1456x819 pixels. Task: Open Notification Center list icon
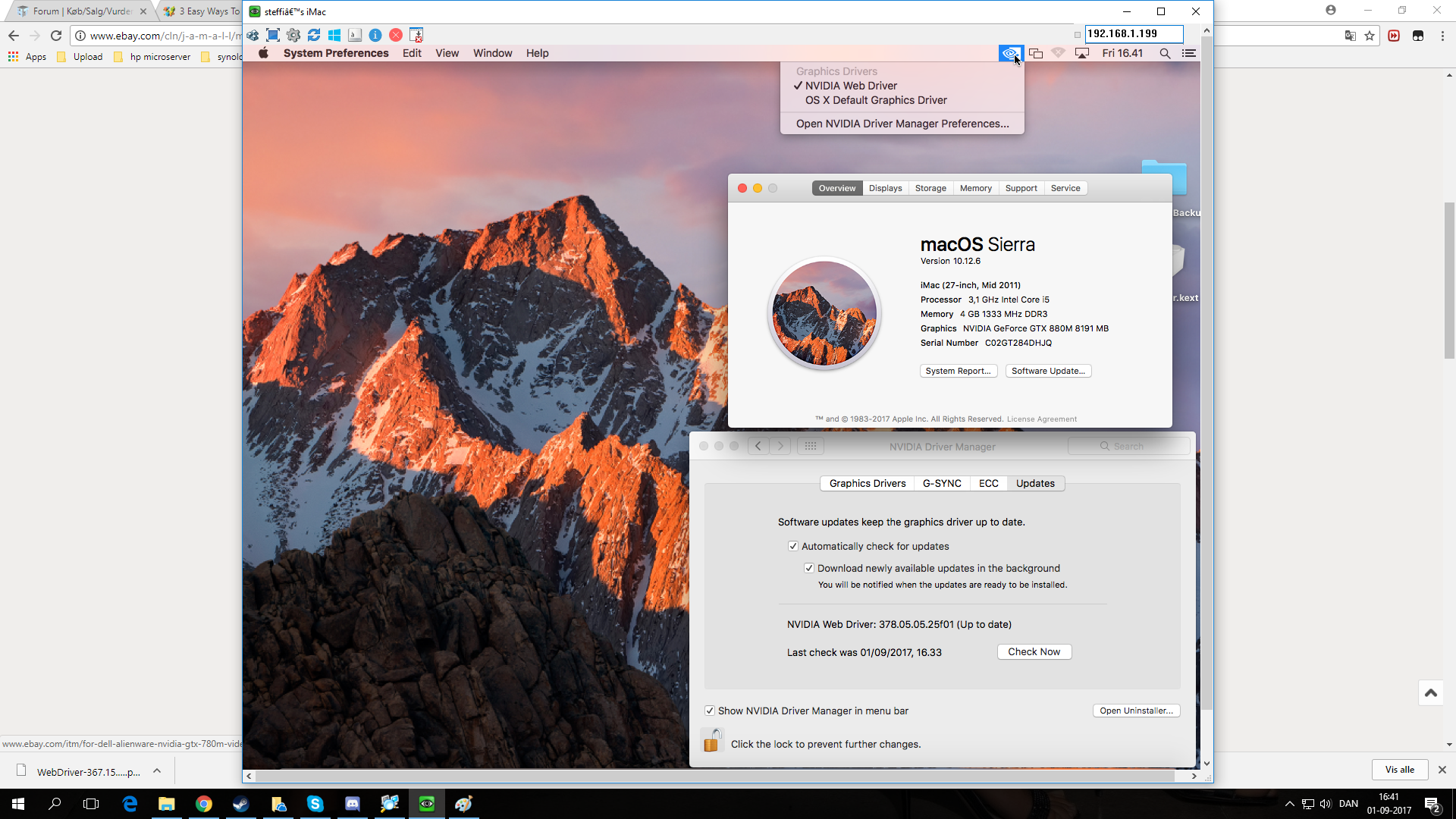pos(1189,53)
